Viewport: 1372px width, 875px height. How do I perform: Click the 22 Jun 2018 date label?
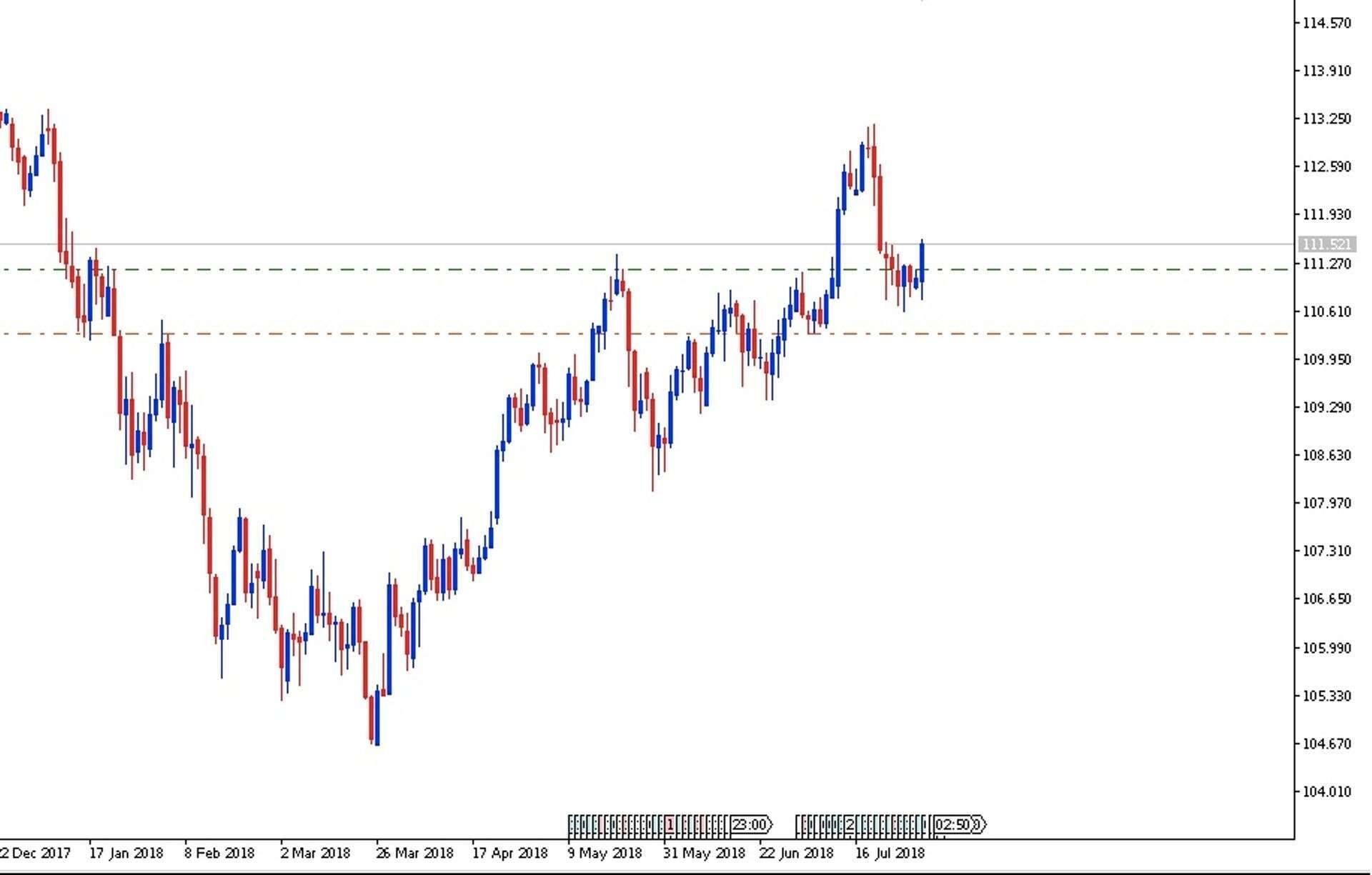click(x=796, y=853)
